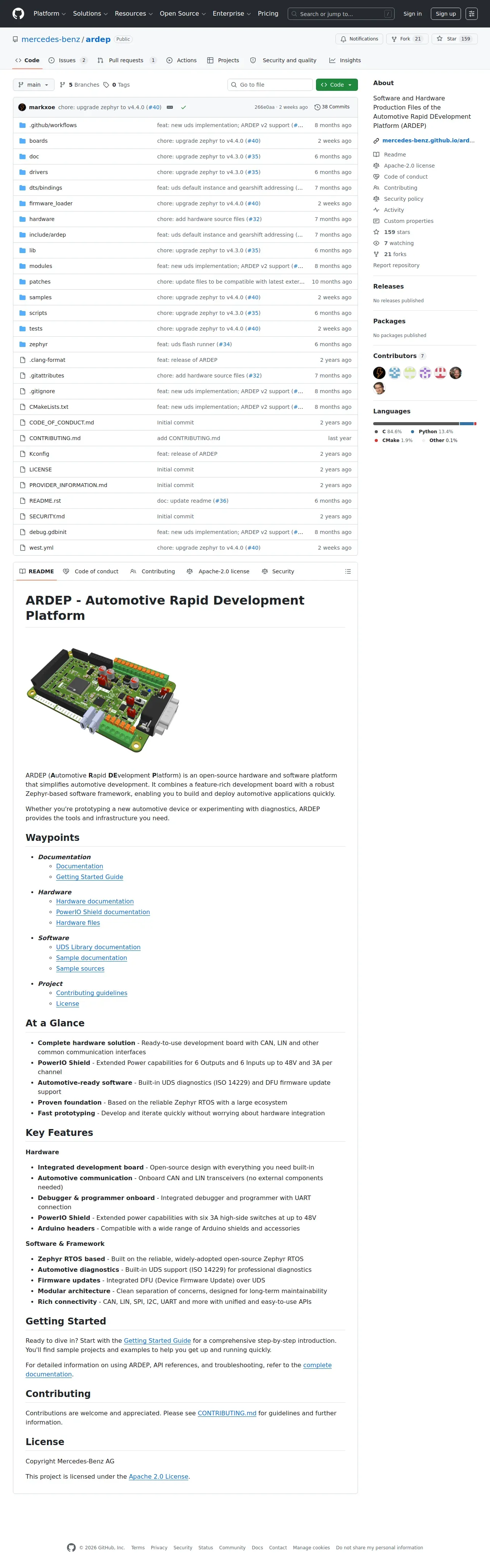Viewport: 490px width, 1568px height.
Task: Open the Code repository tab
Action: click(x=27, y=60)
